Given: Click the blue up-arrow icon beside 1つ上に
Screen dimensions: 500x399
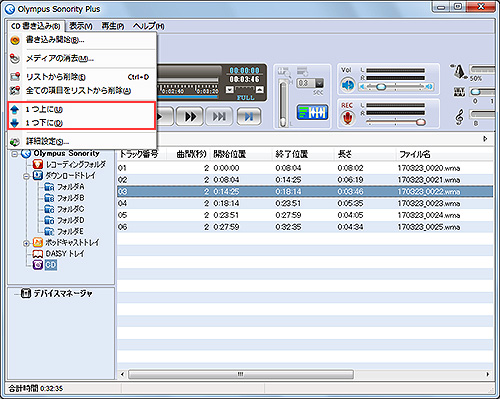Looking at the screenshot, I should [x=15, y=109].
